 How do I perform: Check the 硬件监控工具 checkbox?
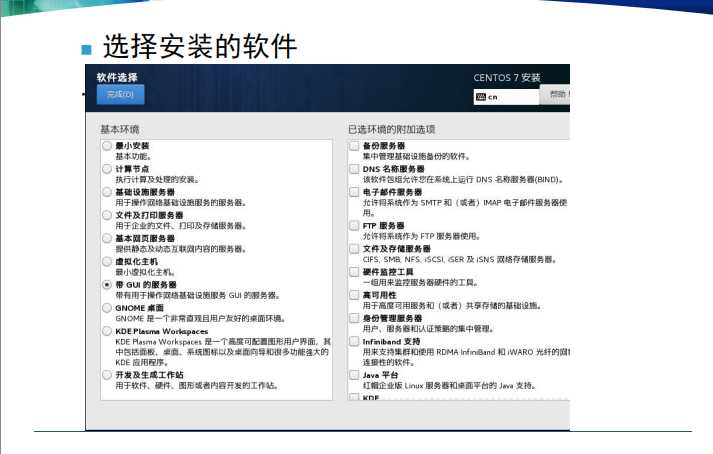[x=354, y=272]
